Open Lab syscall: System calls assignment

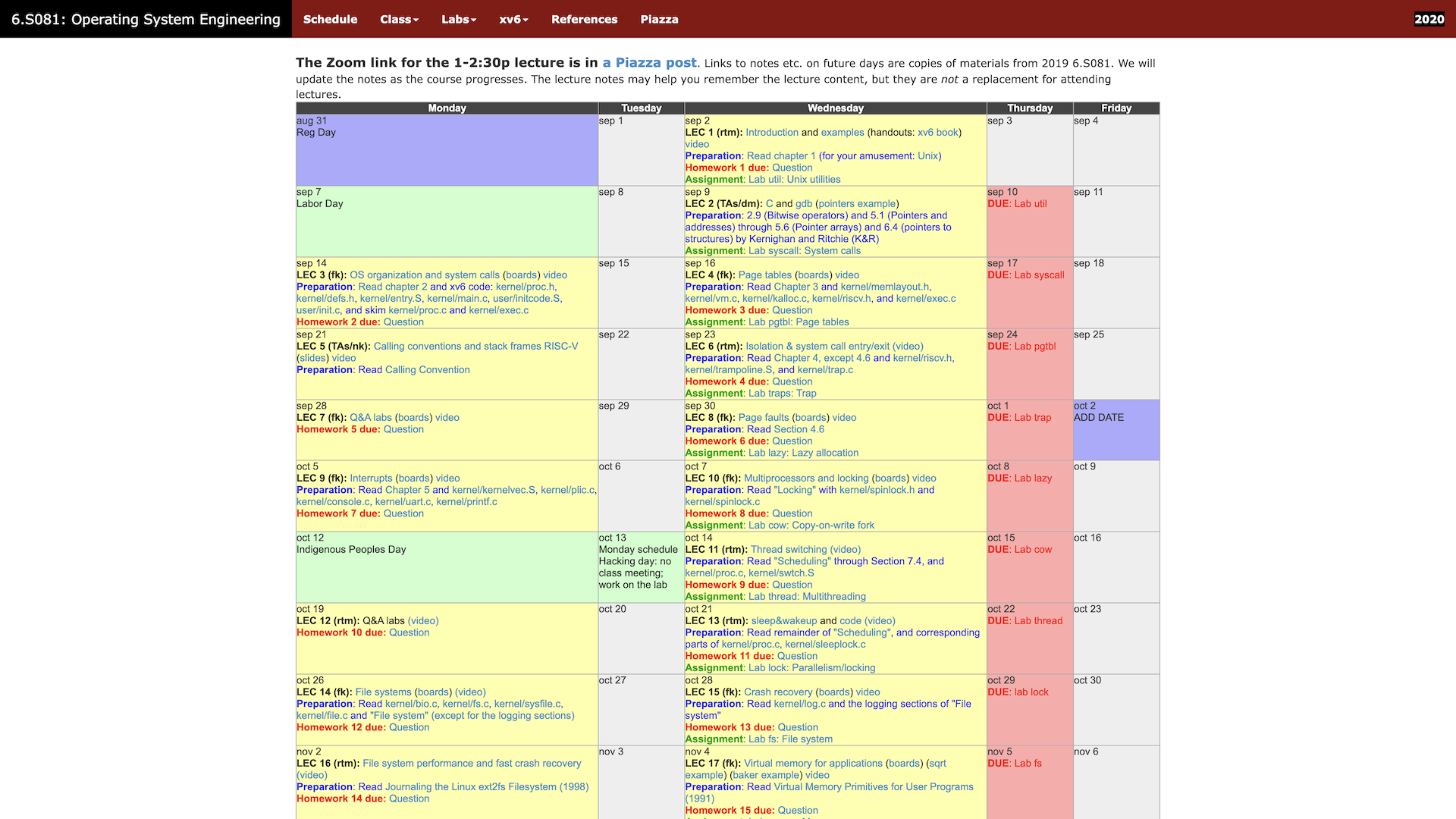[x=804, y=251]
